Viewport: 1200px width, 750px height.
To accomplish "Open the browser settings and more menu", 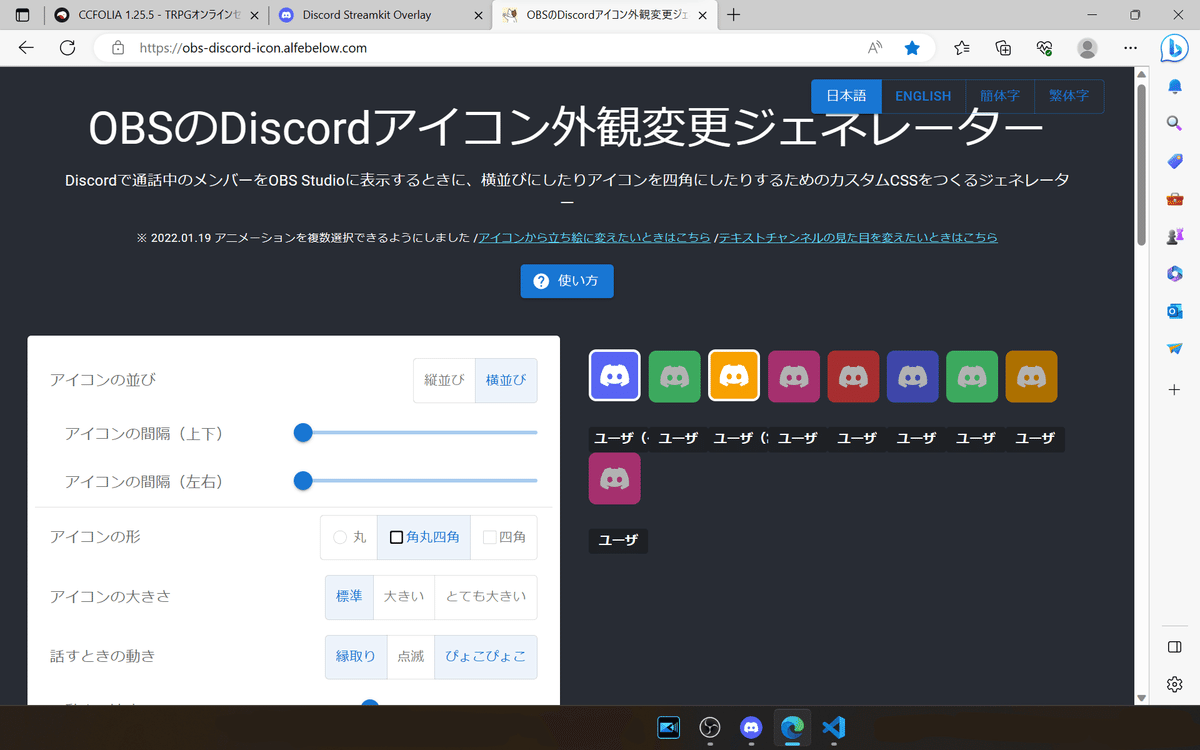I will [1131, 47].
